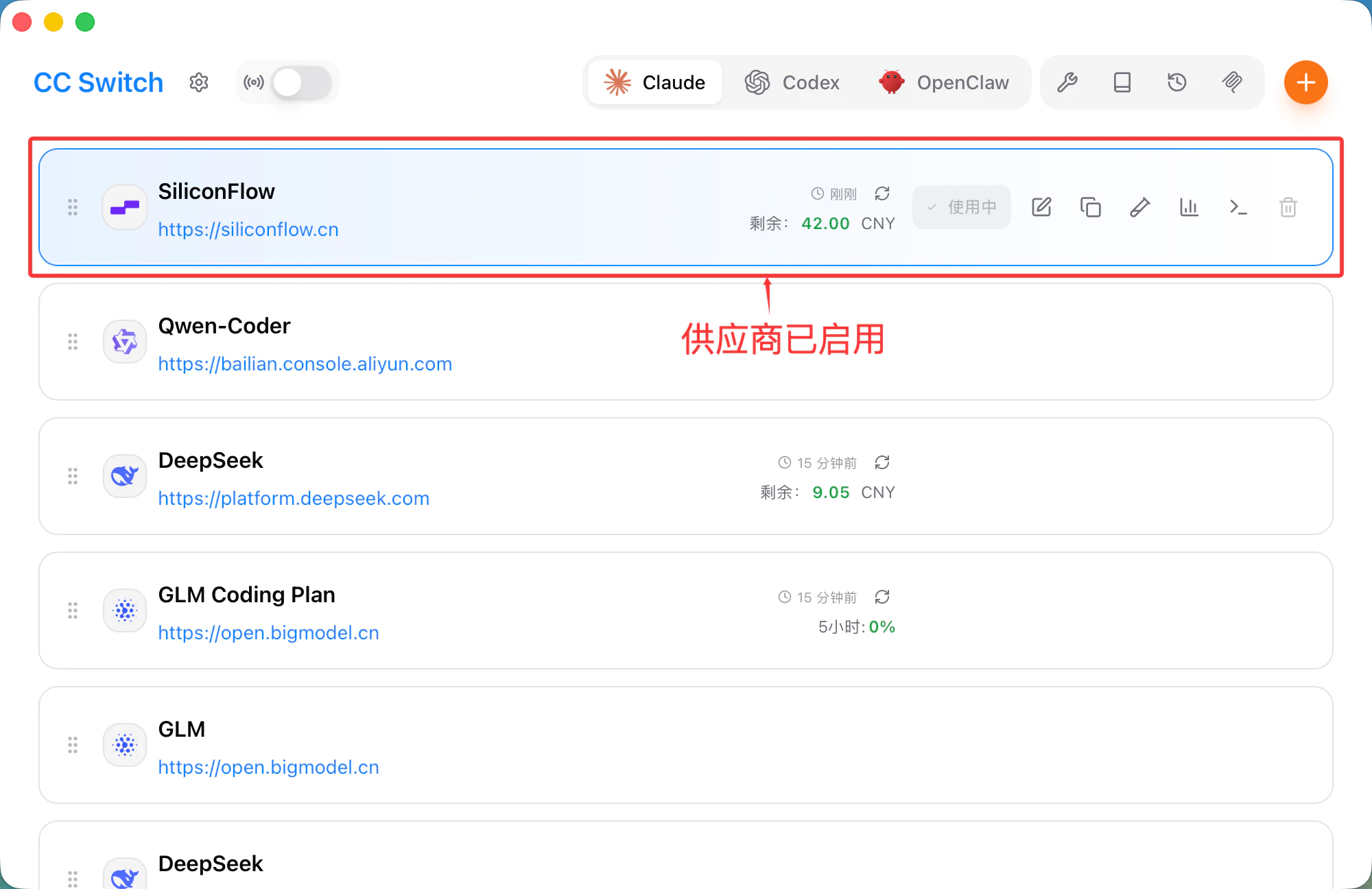Refresh the DeepSeek balance

(882, 462)
